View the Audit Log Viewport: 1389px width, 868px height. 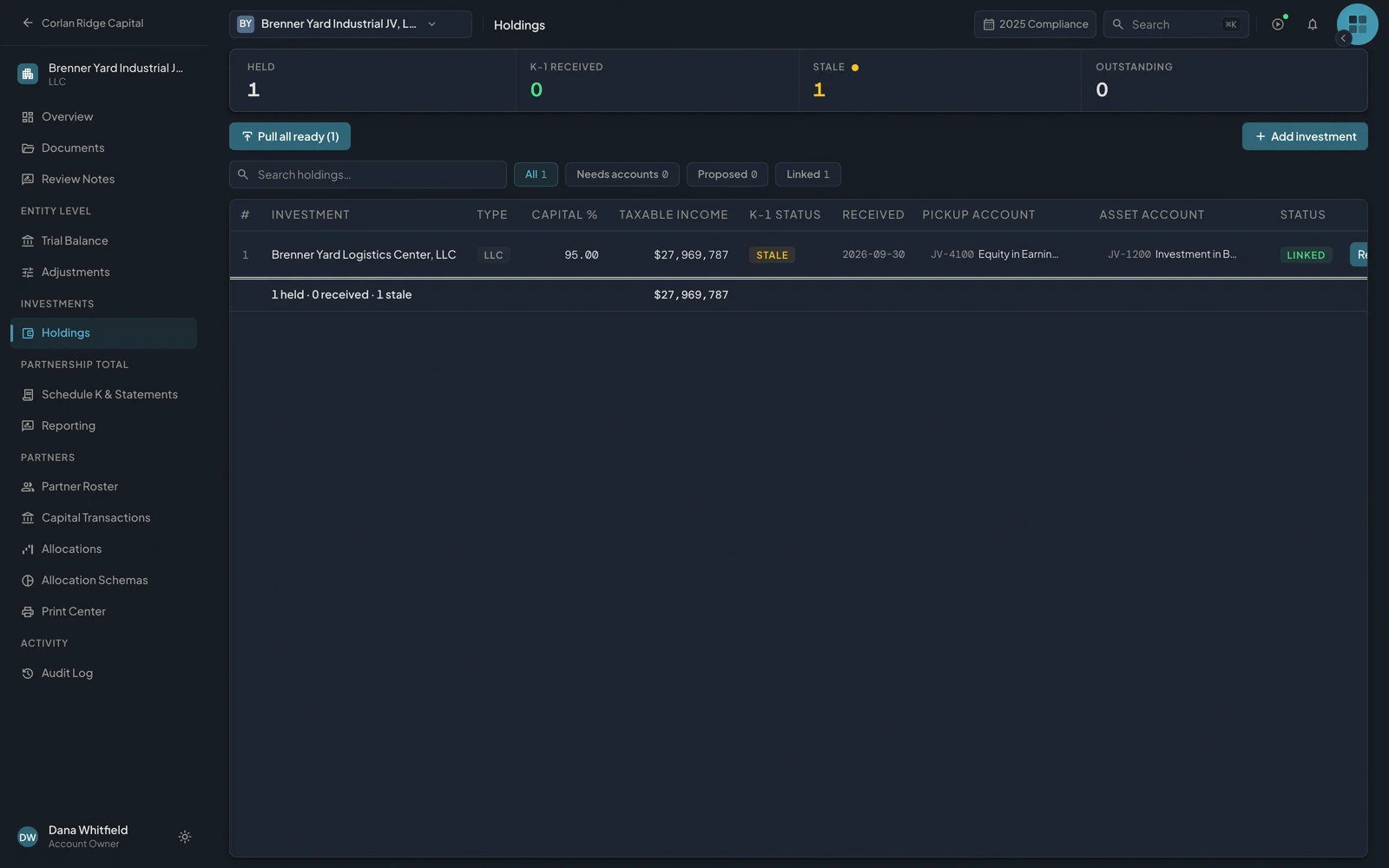click(104, 673)
